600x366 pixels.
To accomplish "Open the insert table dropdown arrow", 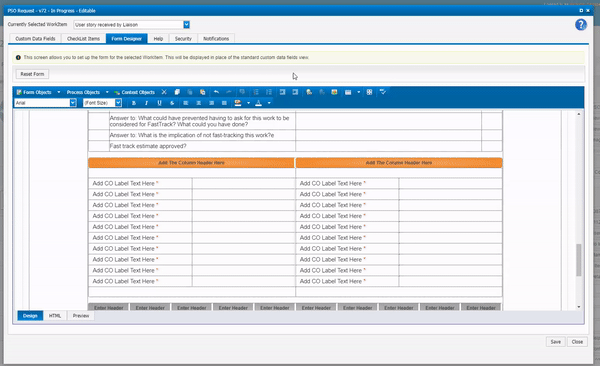I will coord(359,92).
